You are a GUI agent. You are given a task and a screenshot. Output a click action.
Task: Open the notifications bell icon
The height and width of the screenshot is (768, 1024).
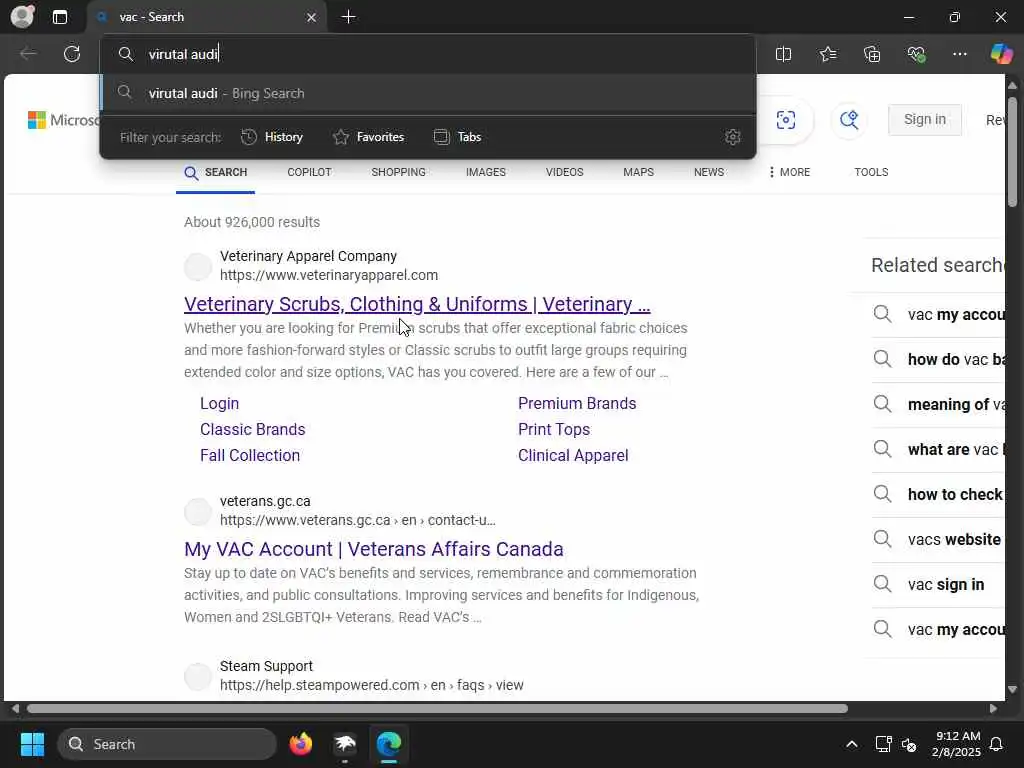coord(997,744)
